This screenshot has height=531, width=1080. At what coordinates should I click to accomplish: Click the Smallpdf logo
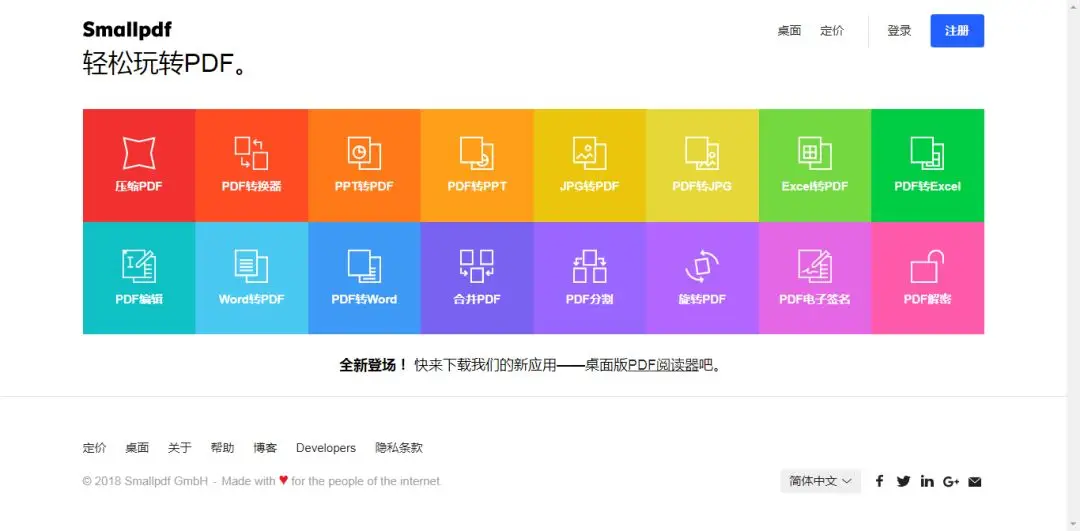[x=127, y=30]
